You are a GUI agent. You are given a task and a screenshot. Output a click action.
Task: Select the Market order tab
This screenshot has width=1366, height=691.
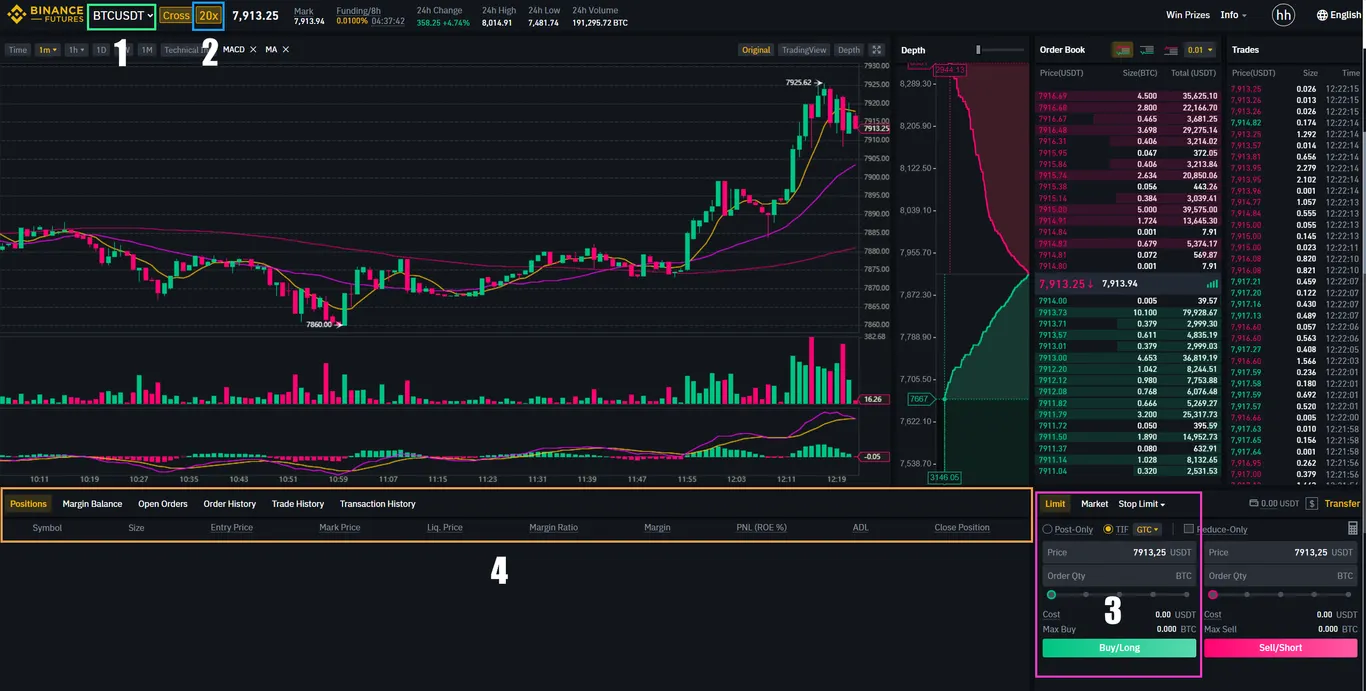point(1094,504)
